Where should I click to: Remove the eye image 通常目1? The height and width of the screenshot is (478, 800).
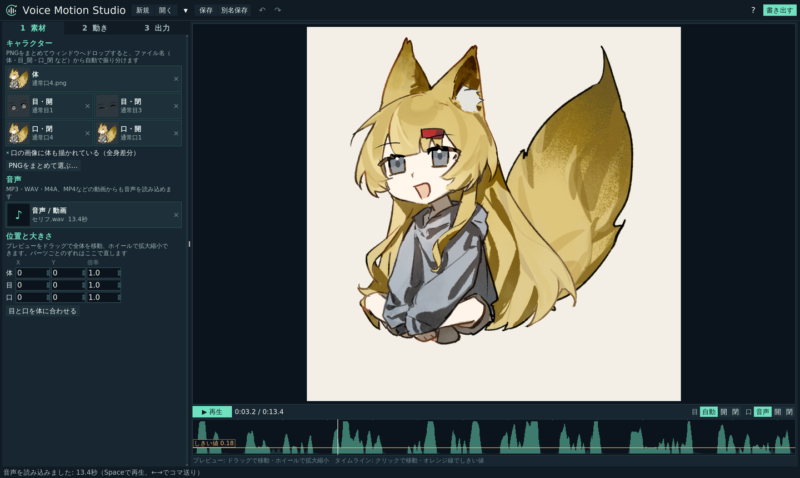(x=87, y=106)
